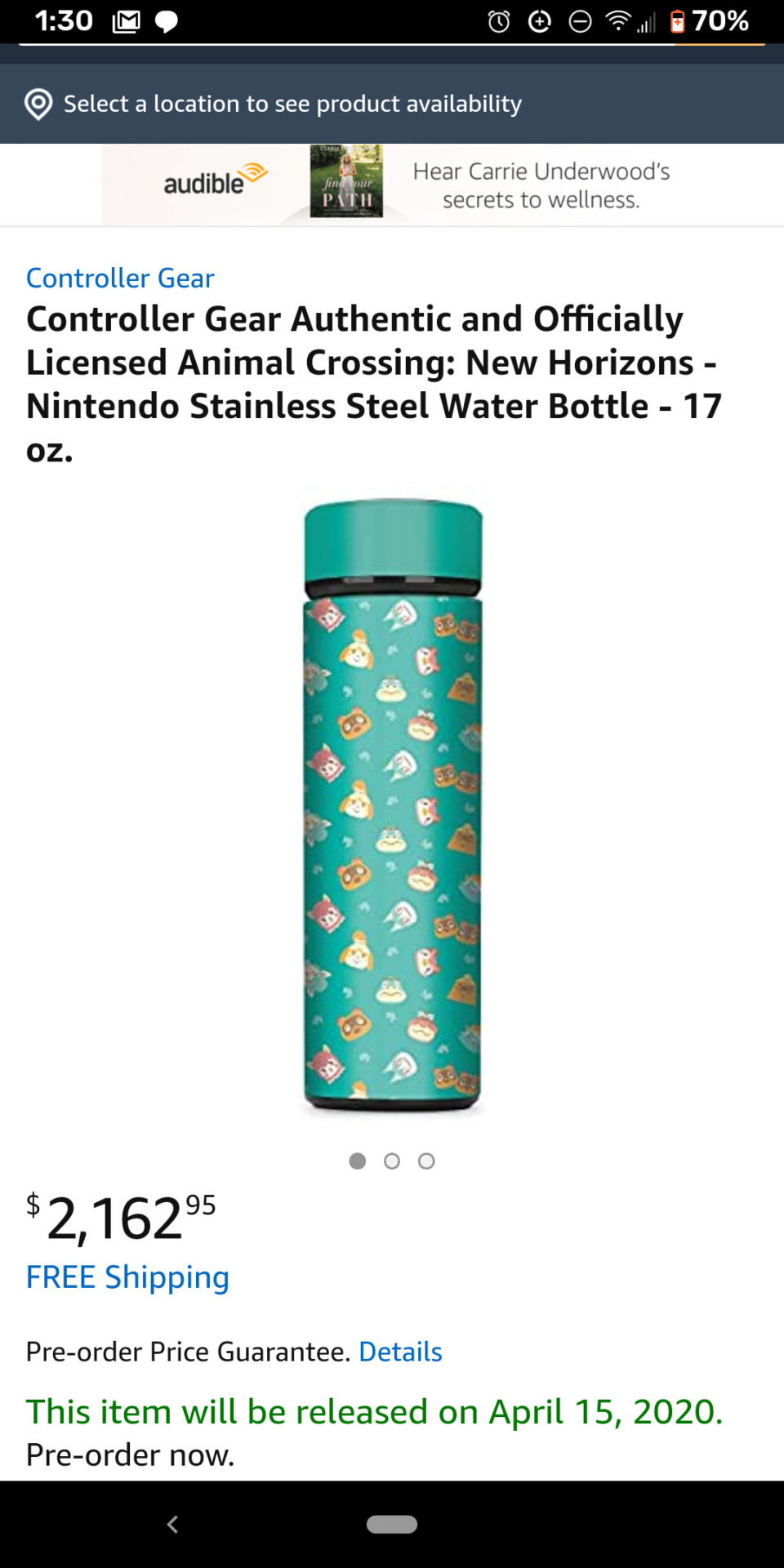Select the first image carousel dot
Viewport: 784px width, 1568px height.
(x=357, y=1161)
